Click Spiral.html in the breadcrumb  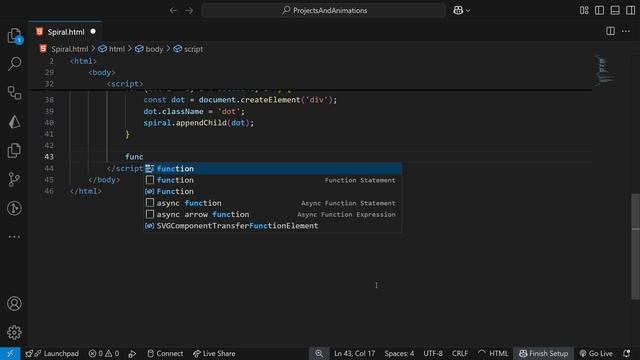[x=69, y=49]
